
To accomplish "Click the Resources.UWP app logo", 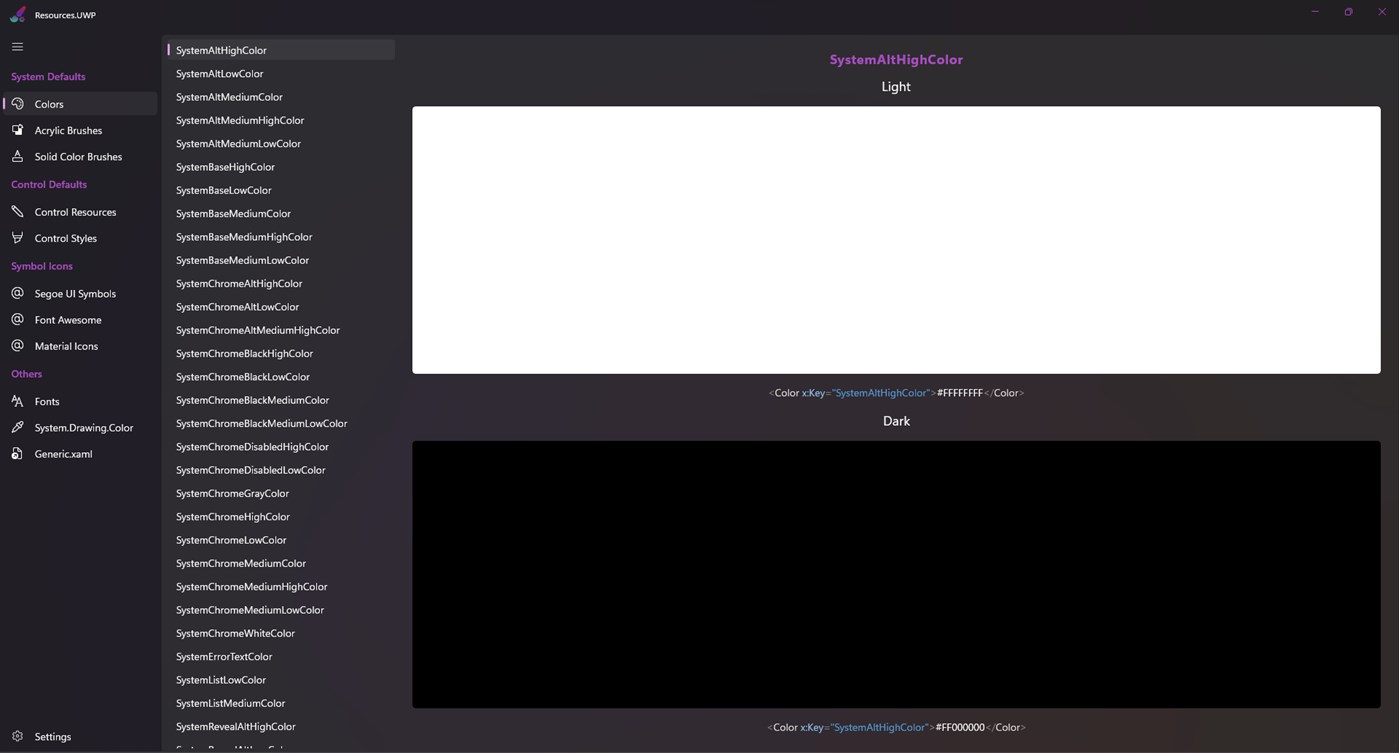I will click(18, 14).
